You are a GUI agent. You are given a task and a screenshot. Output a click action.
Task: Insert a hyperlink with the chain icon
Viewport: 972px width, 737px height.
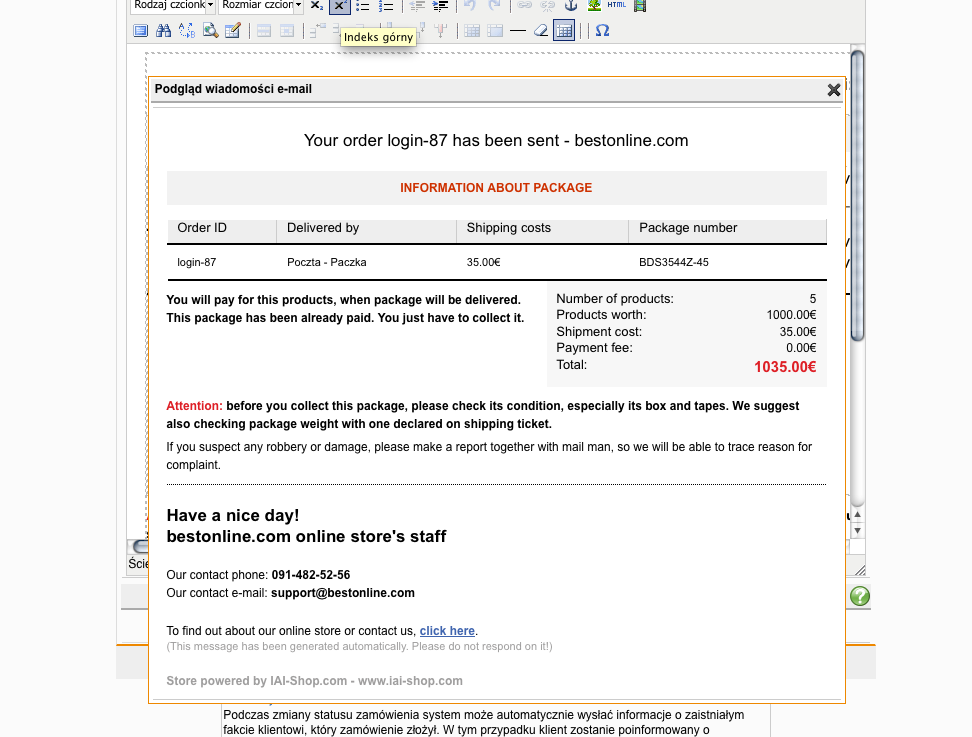click(x=524, y=6)
